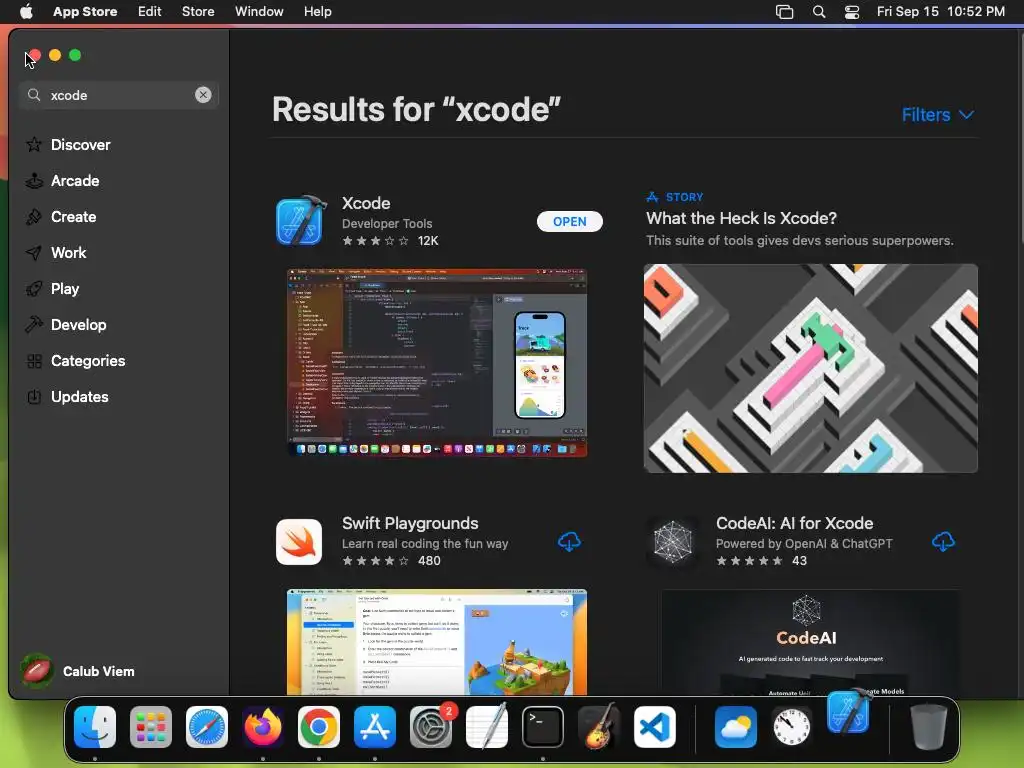The height and width of the screenshot is (768, 1024).
Task: Click the CodeAI app icon
Action: point(673,541)
